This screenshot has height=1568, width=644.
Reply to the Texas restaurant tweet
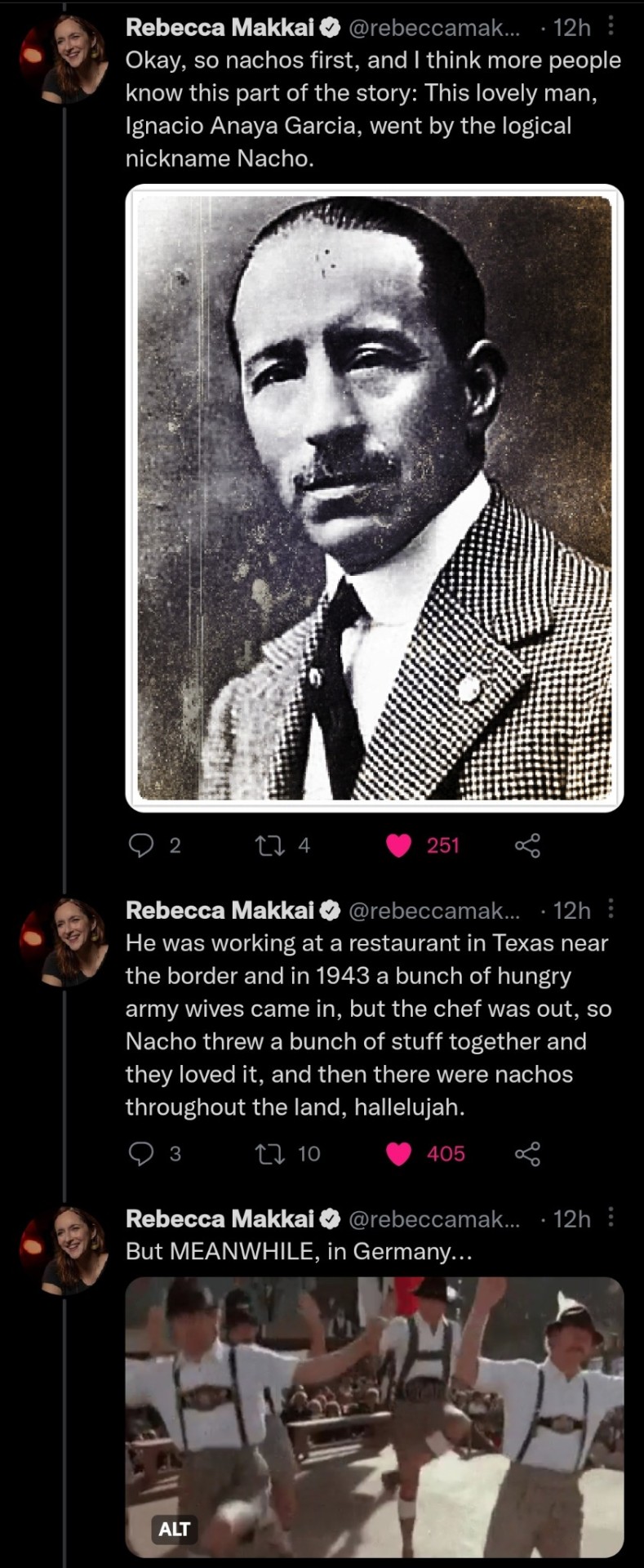tap(142, 1153)
